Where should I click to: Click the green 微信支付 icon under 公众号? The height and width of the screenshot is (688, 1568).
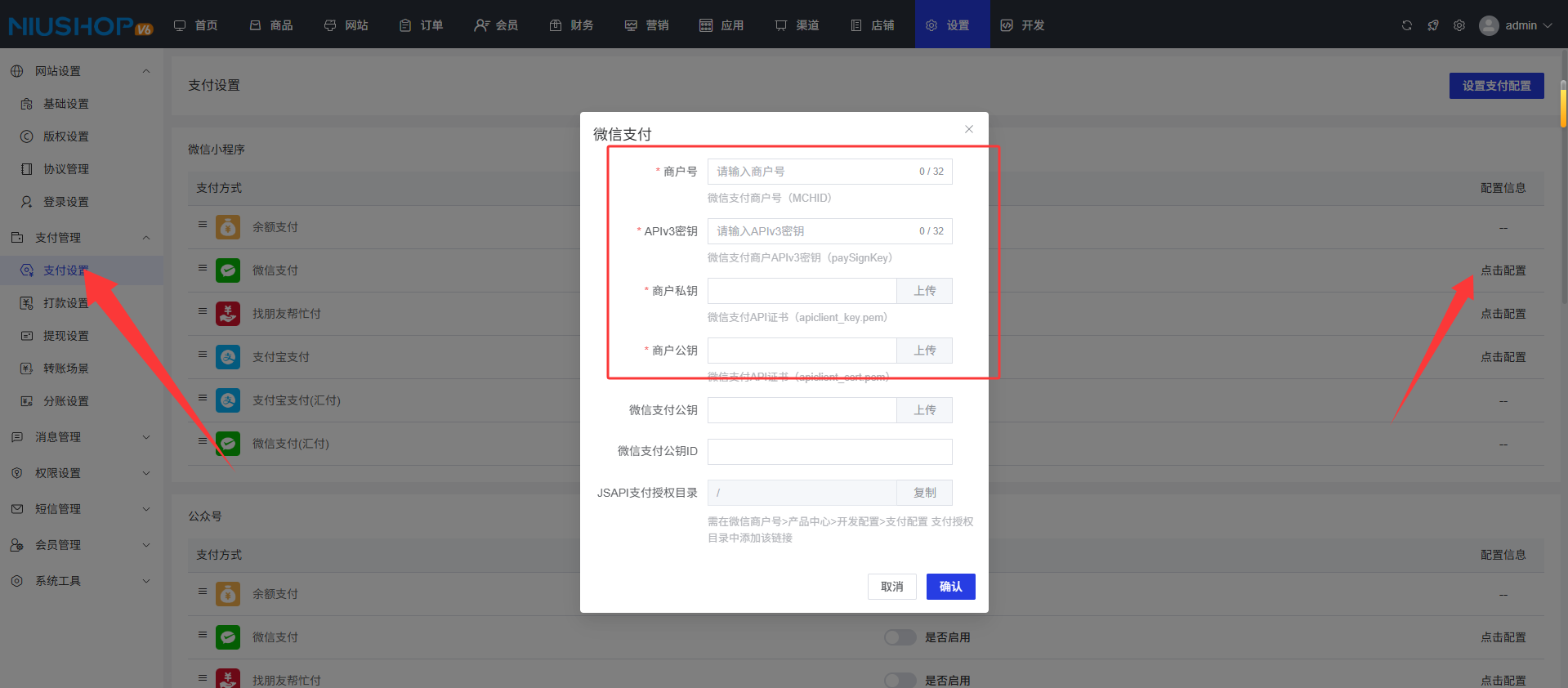pos(228,637)
